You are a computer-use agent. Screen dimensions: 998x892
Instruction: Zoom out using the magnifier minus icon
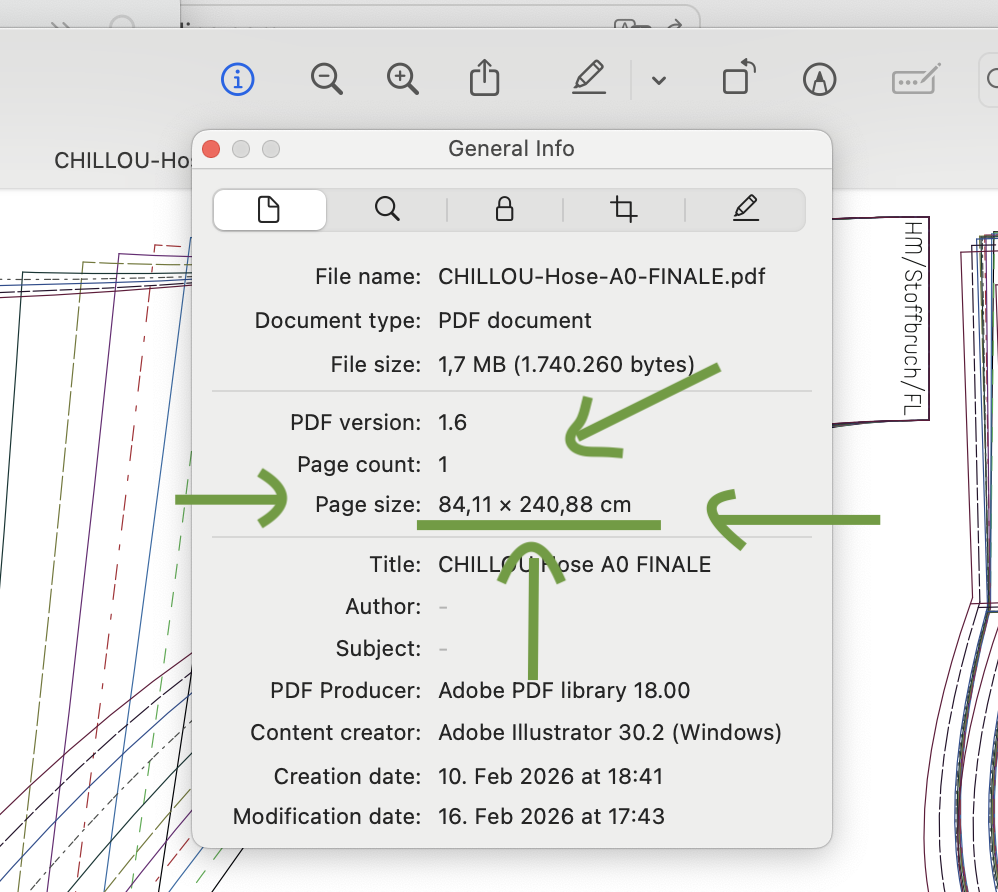(x=326, y=78)
